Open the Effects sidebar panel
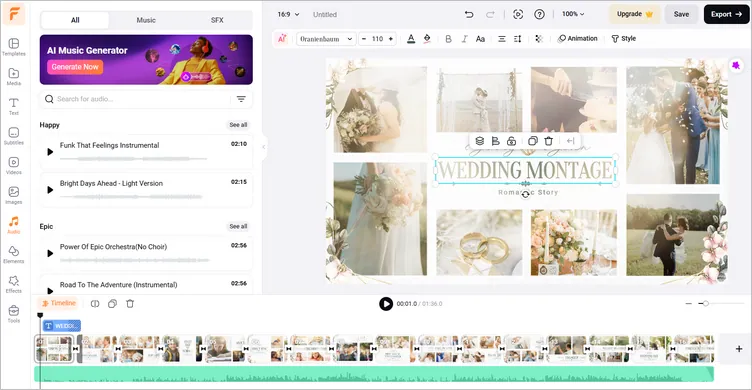This screenshot has width=752, height=390. click(13, 284)
